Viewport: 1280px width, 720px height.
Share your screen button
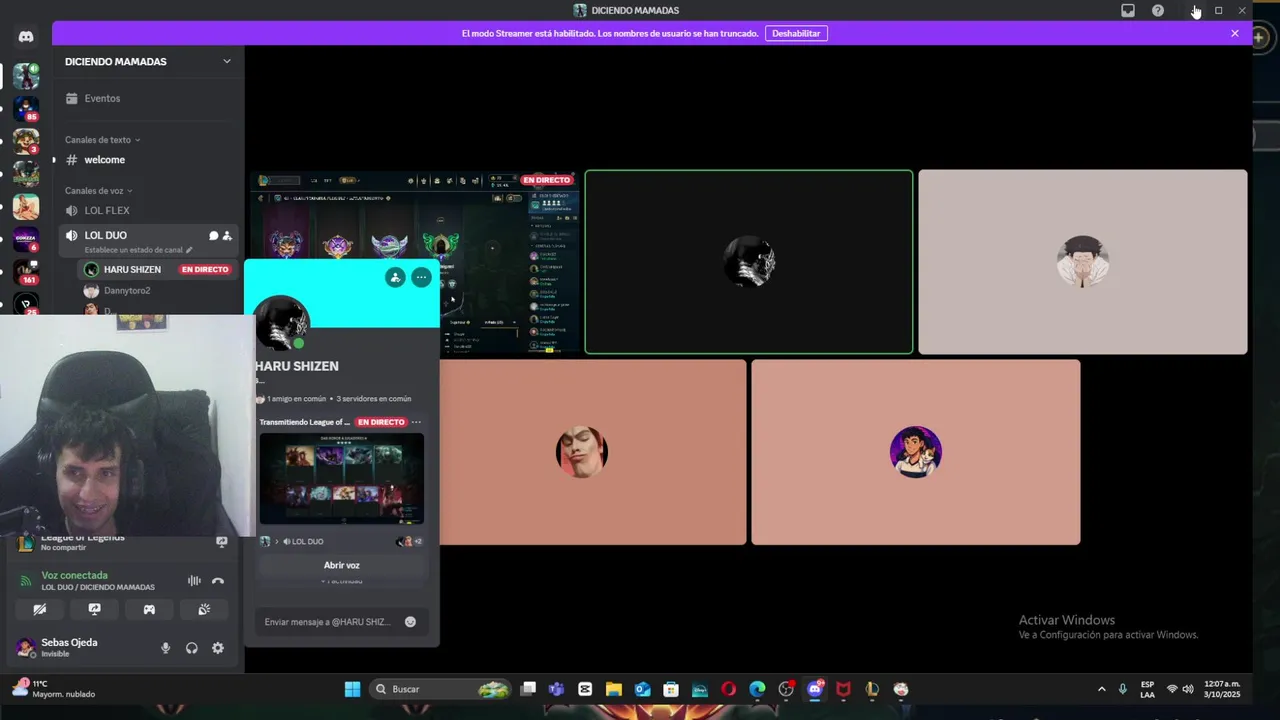pos(95,609)
